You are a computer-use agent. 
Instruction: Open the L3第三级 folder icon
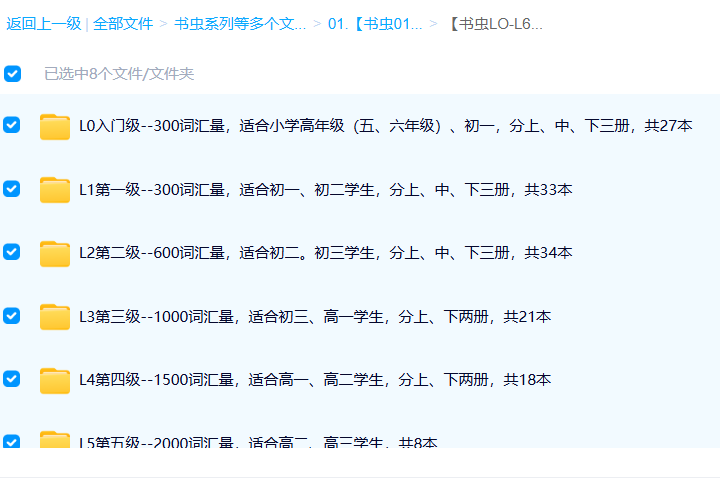[55, 317]
